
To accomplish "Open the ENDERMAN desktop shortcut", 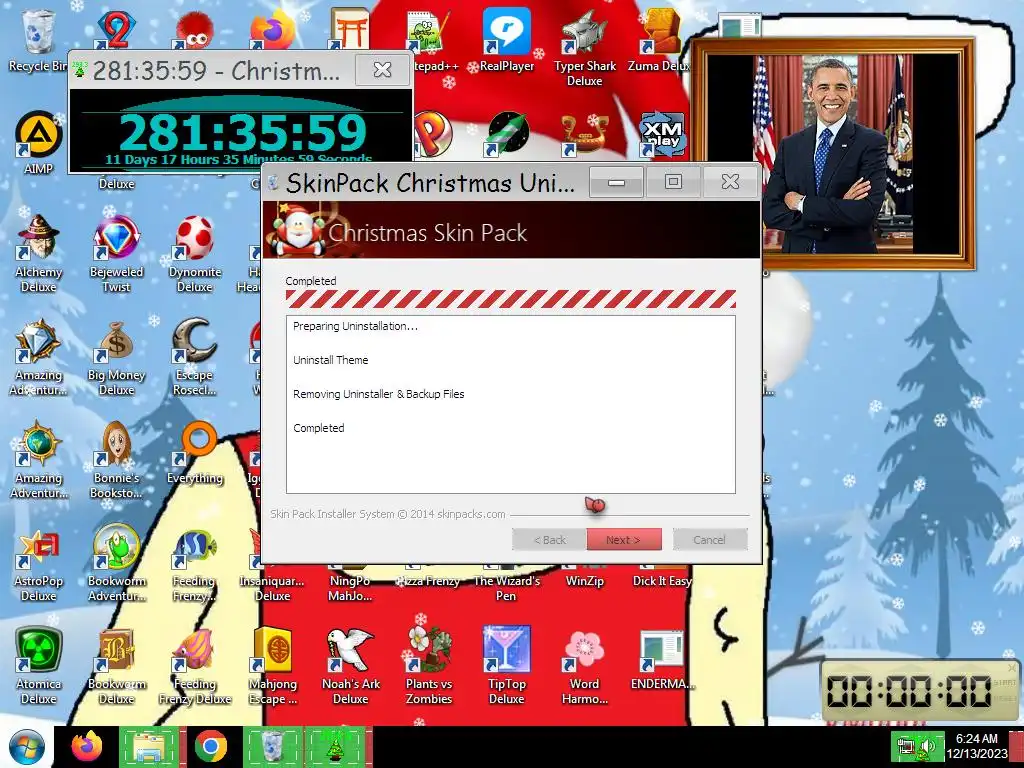I will coord(662,658).
